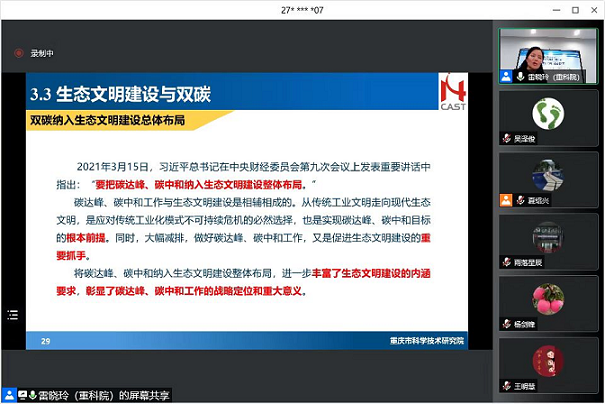Viewport: 605px width, 404px height.
Task: Click muted mic icon on 杨剑锋's tile
Action: [x=507, y=324]
